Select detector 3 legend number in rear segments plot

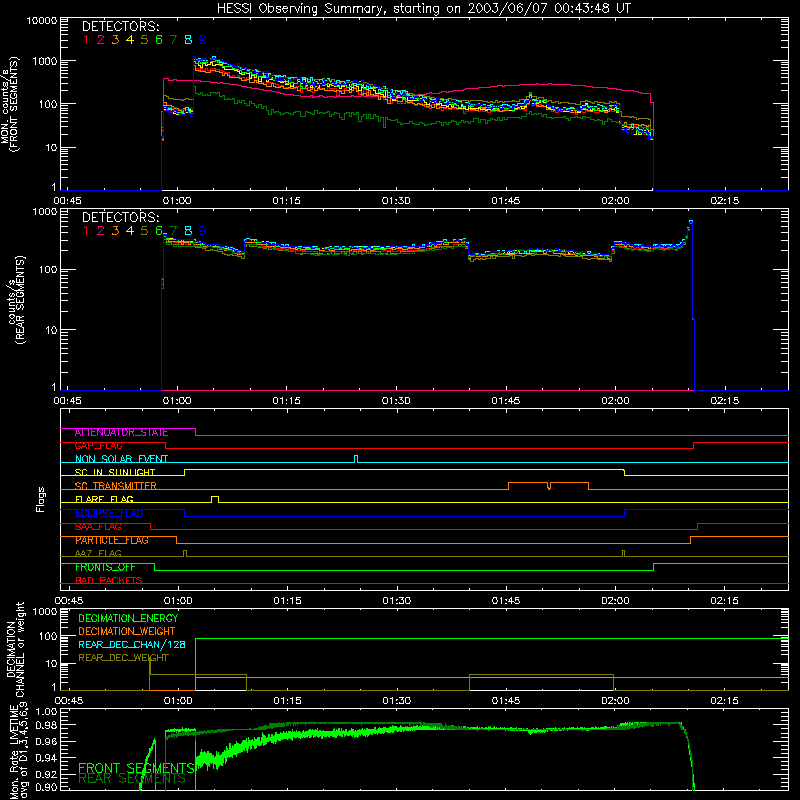point(115,231)
